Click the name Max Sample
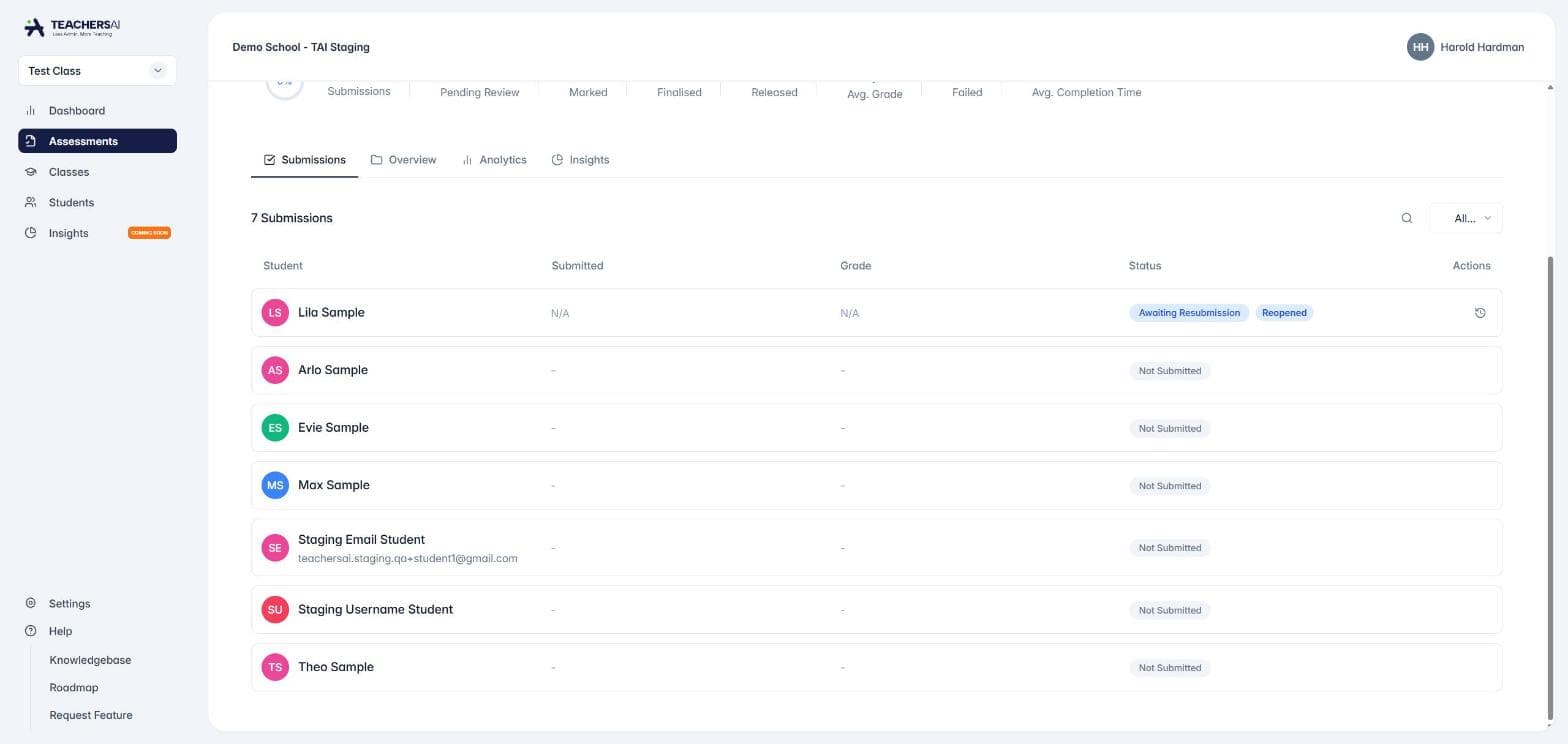Image resolution: width=1568 pixels, height=744 pixels. (x=334, y=485)
